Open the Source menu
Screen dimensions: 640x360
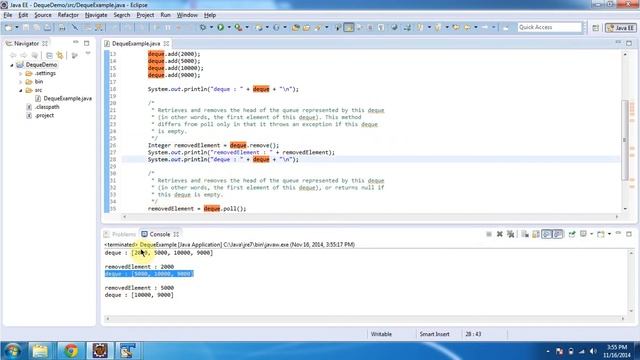[x=43, y=15]
